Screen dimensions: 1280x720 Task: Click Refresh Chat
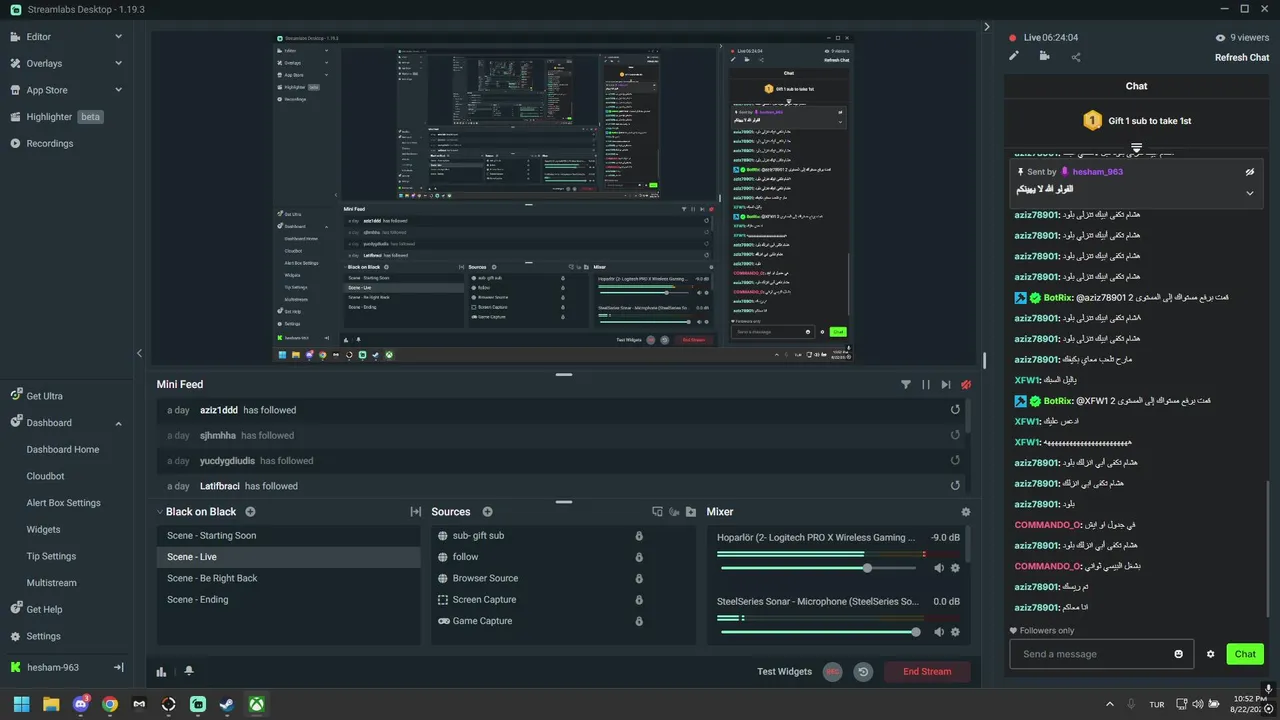click(x=1242, y=58)
